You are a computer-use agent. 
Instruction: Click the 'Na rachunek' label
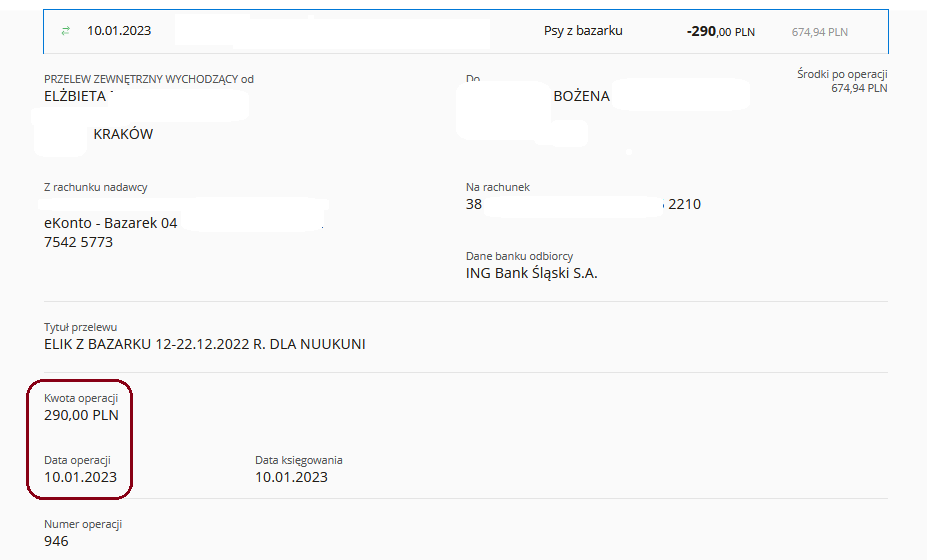pos(497,187)
